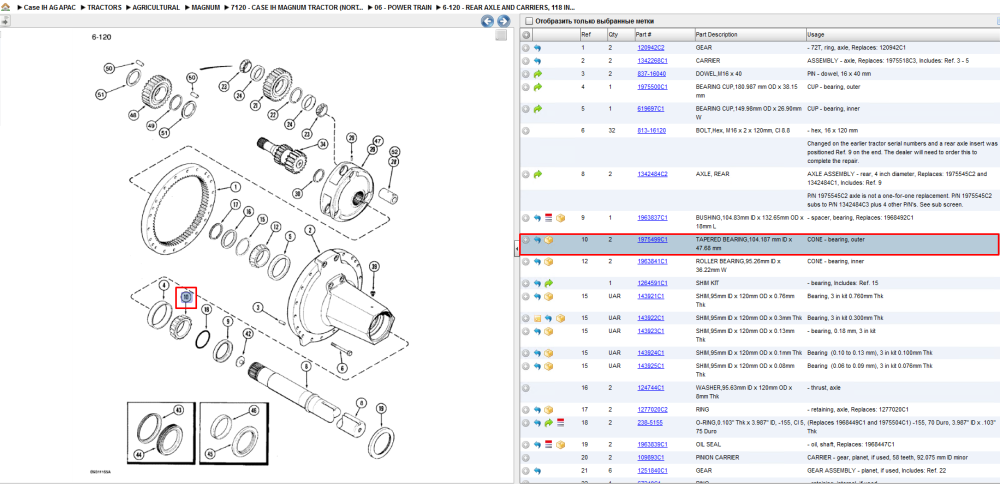Sort by the 'Ref' column header
The image size is (1000, 484).
593,34
